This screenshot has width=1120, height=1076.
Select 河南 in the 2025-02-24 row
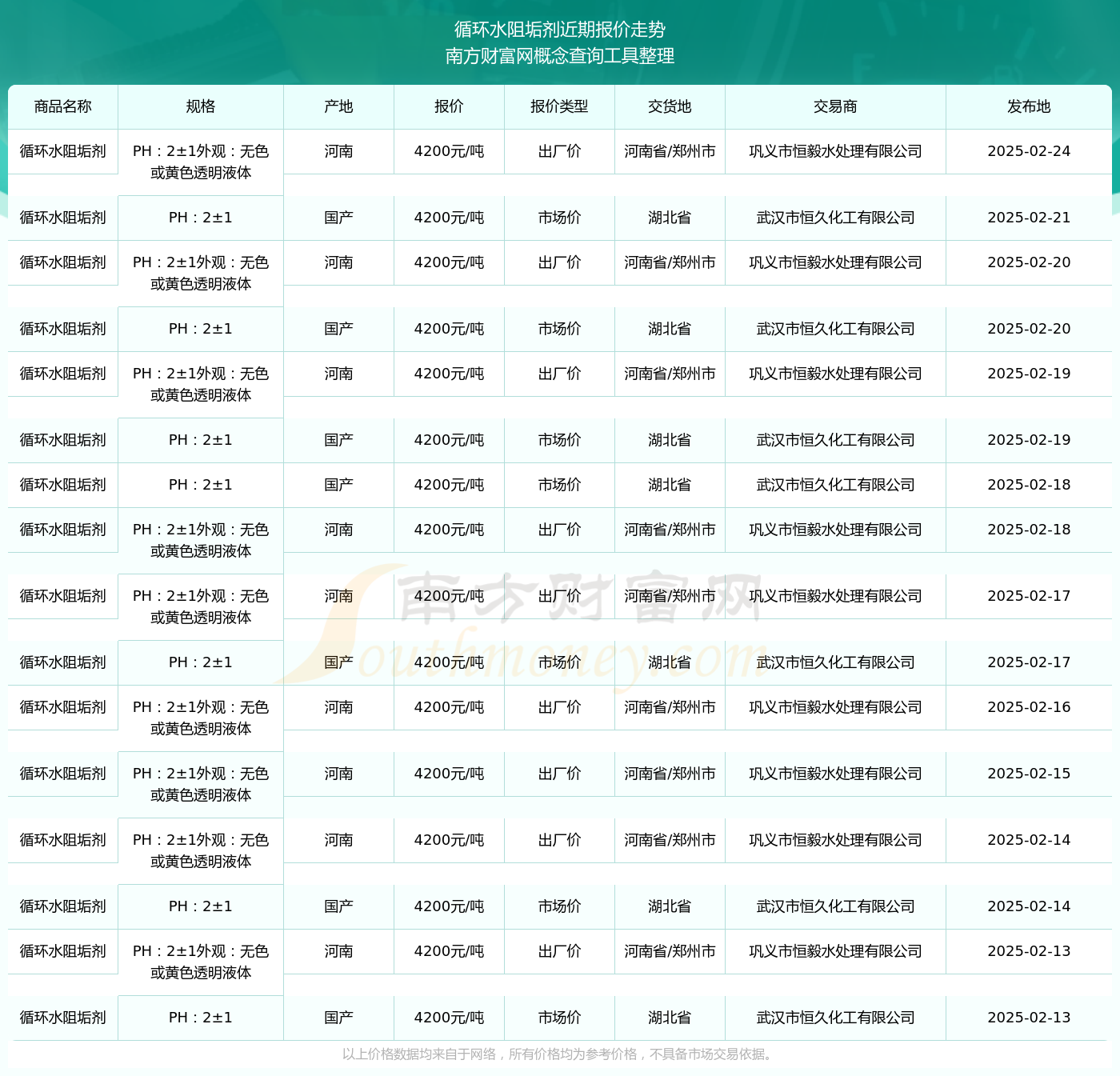[338, 151]
